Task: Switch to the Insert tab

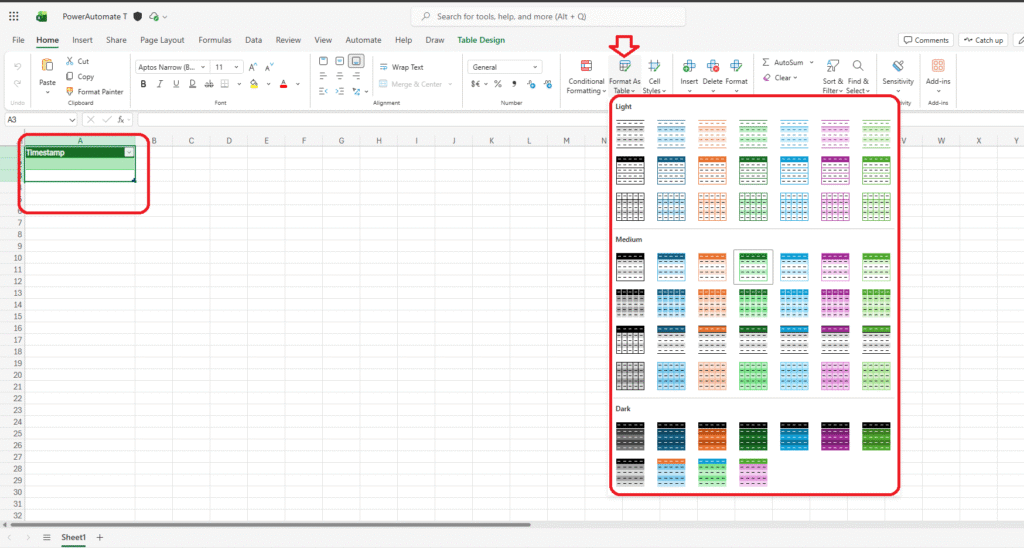Action: (82, 40)
